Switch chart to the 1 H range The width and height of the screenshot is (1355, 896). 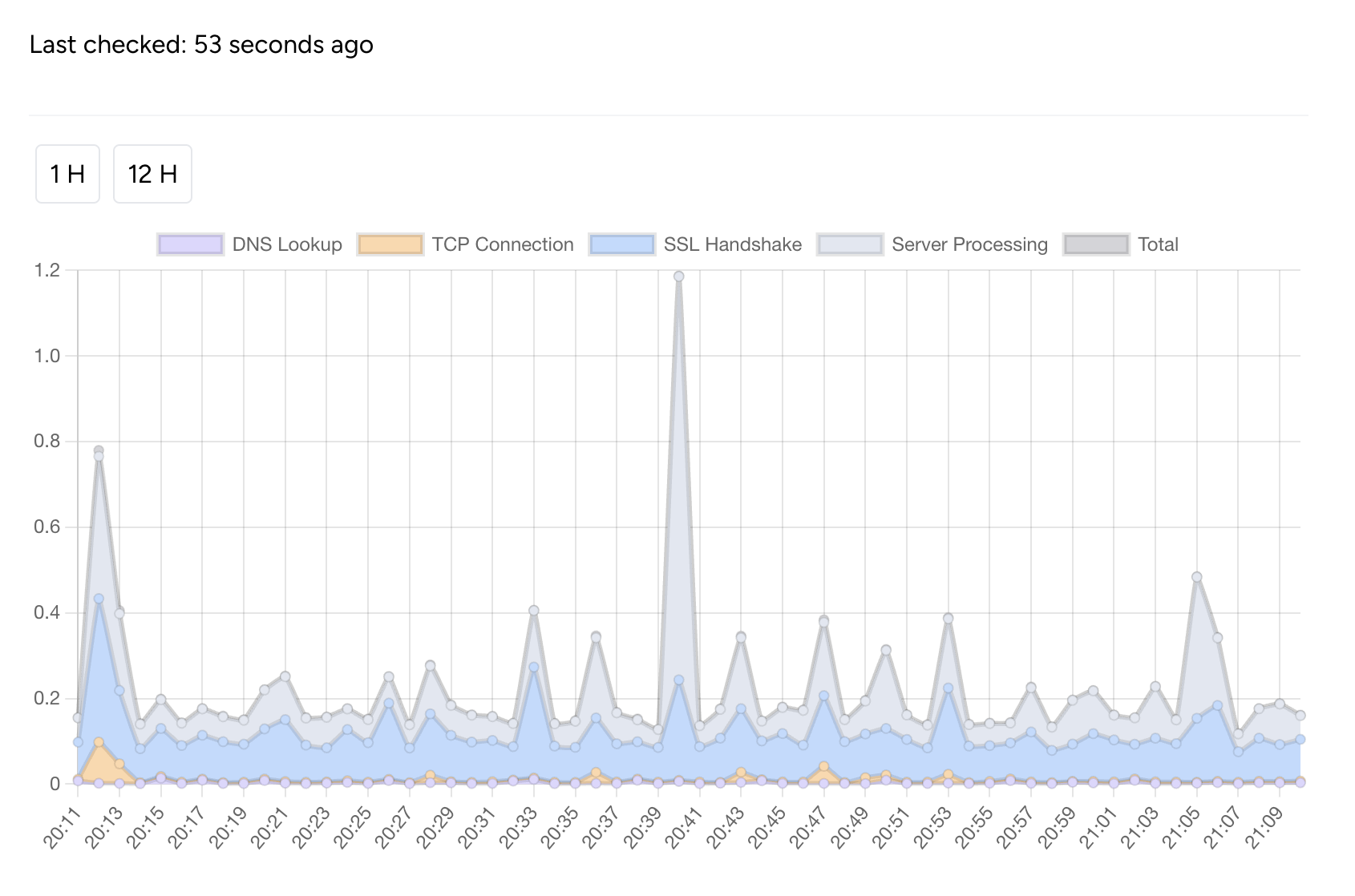point(67,174)
